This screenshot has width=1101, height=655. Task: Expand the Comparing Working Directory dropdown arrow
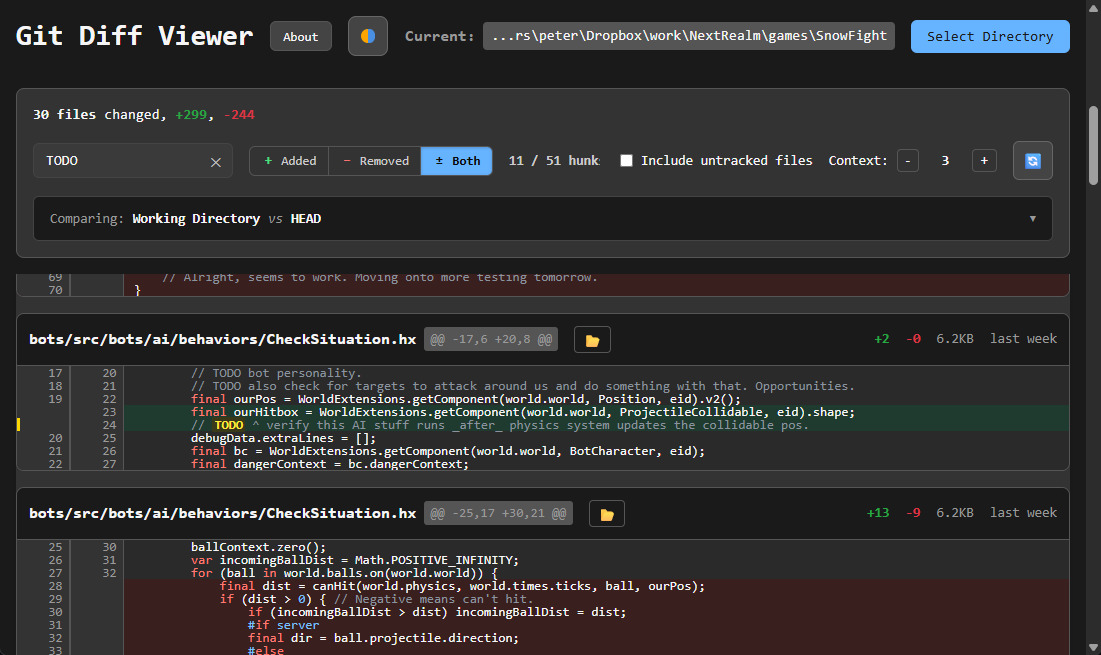(x=1032, y=218)
